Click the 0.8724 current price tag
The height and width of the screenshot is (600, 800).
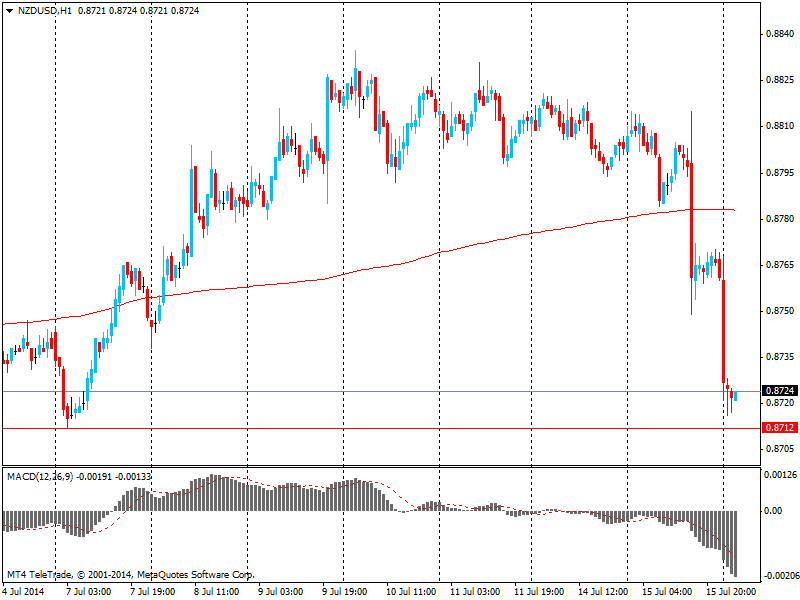coord(778,390)
